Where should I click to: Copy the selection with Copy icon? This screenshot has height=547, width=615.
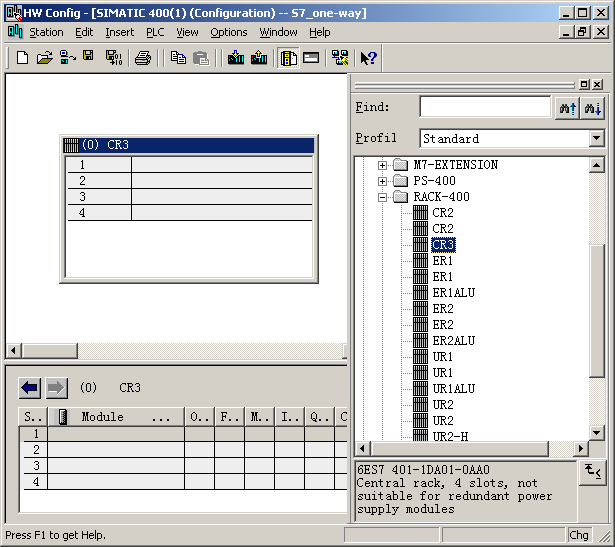coord(178,58)
